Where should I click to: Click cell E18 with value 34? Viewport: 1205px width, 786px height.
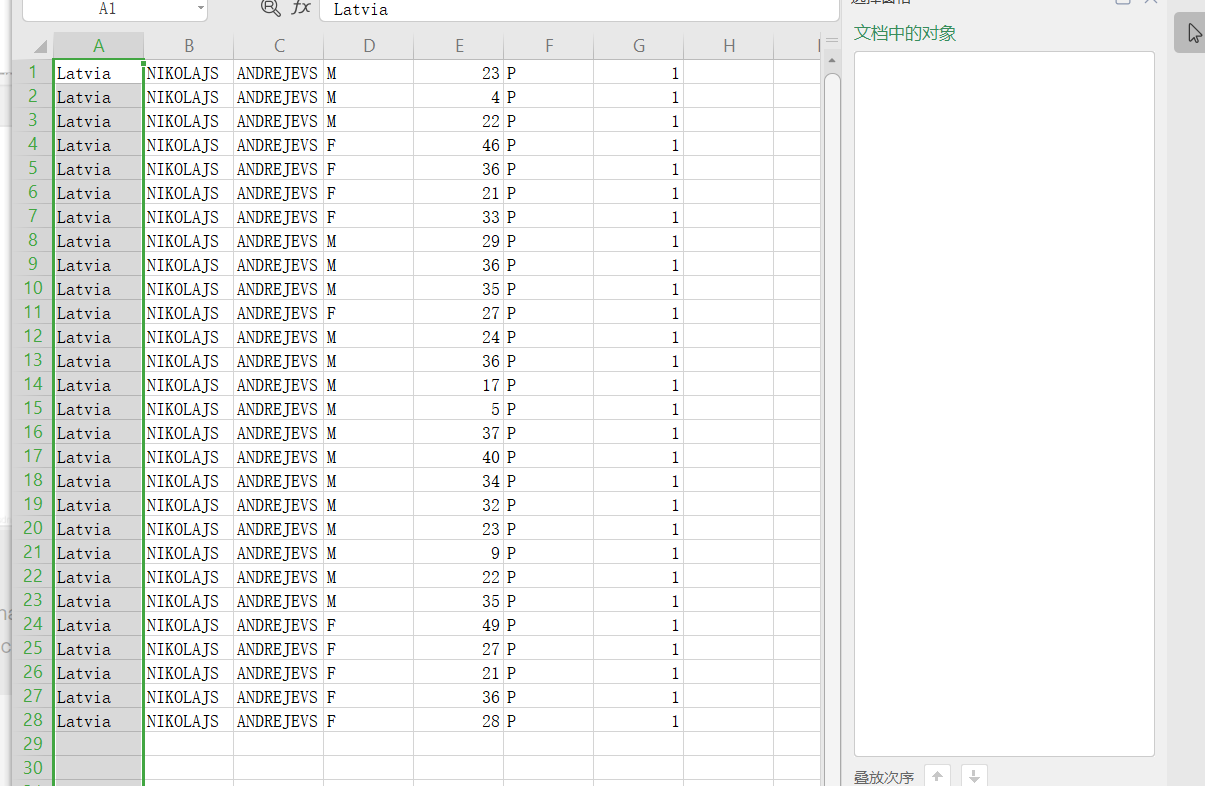(x=459, y=481)
